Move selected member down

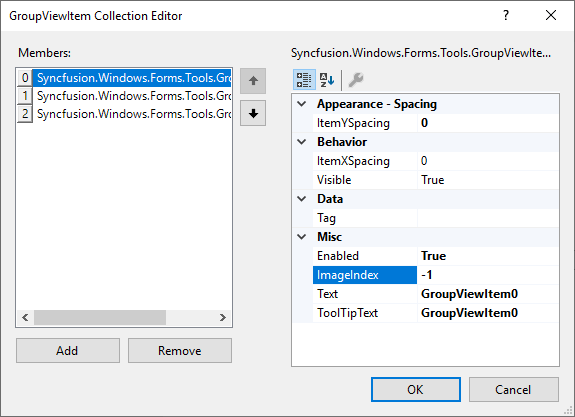253,113
